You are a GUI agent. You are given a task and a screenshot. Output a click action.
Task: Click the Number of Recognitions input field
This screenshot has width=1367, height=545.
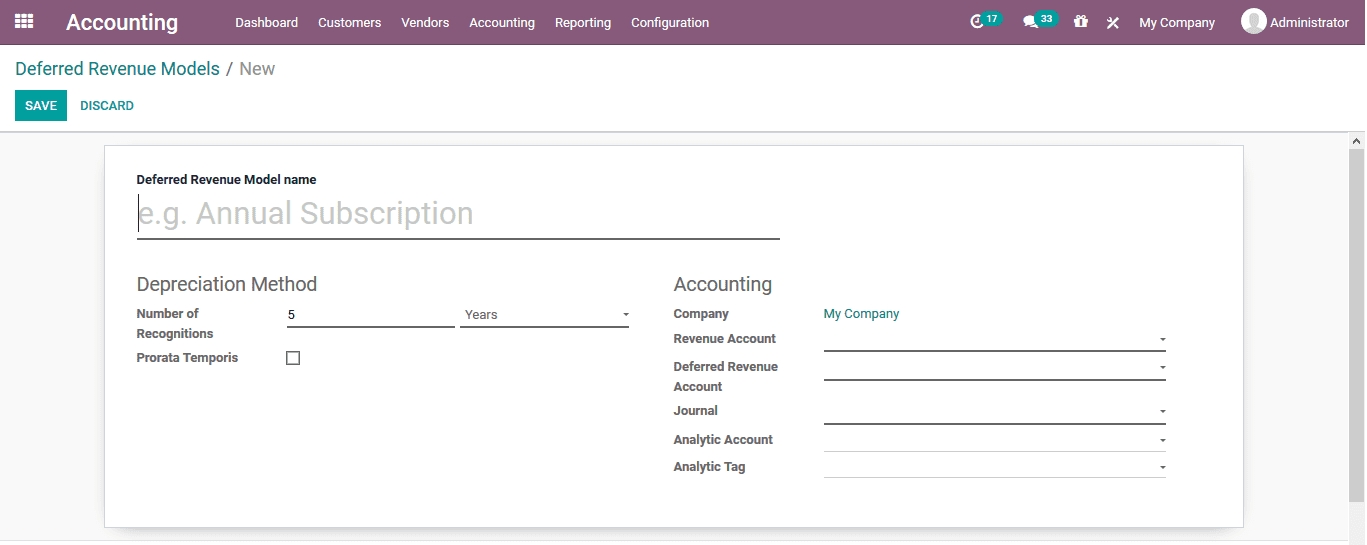pyautogui.click(x=370, y=315)
